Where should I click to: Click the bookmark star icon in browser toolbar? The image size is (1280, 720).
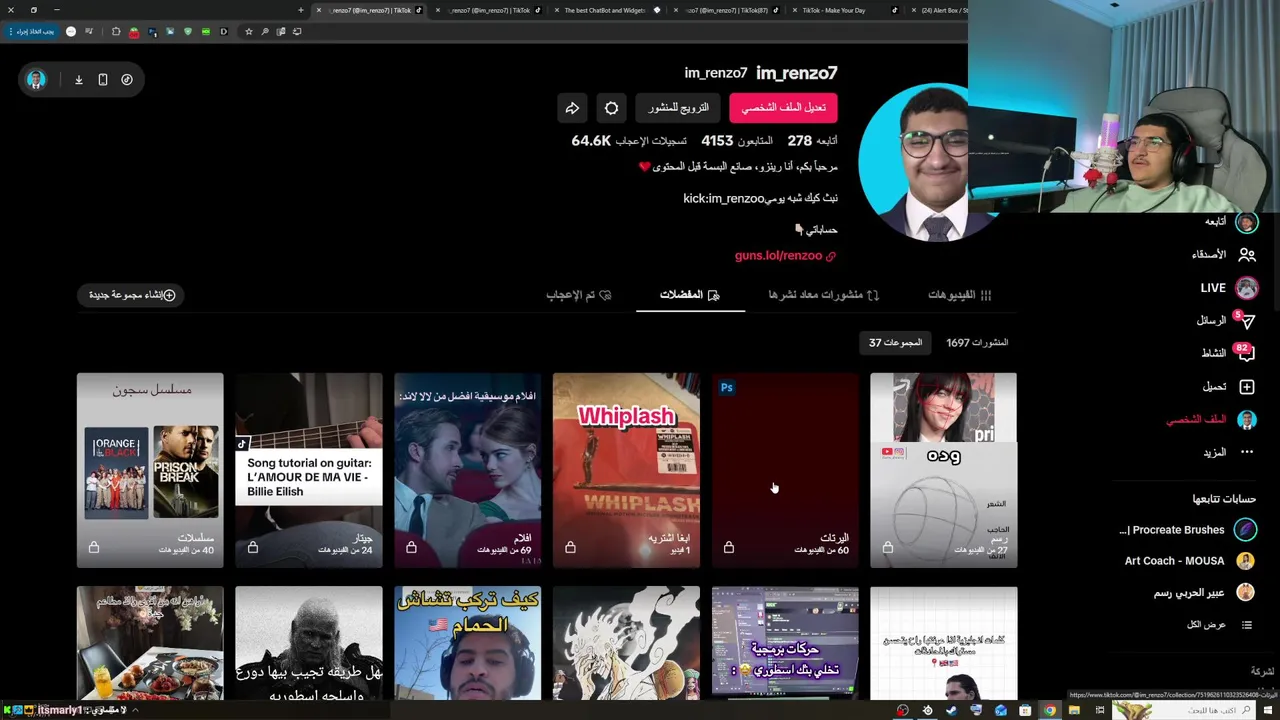point(249,31)
